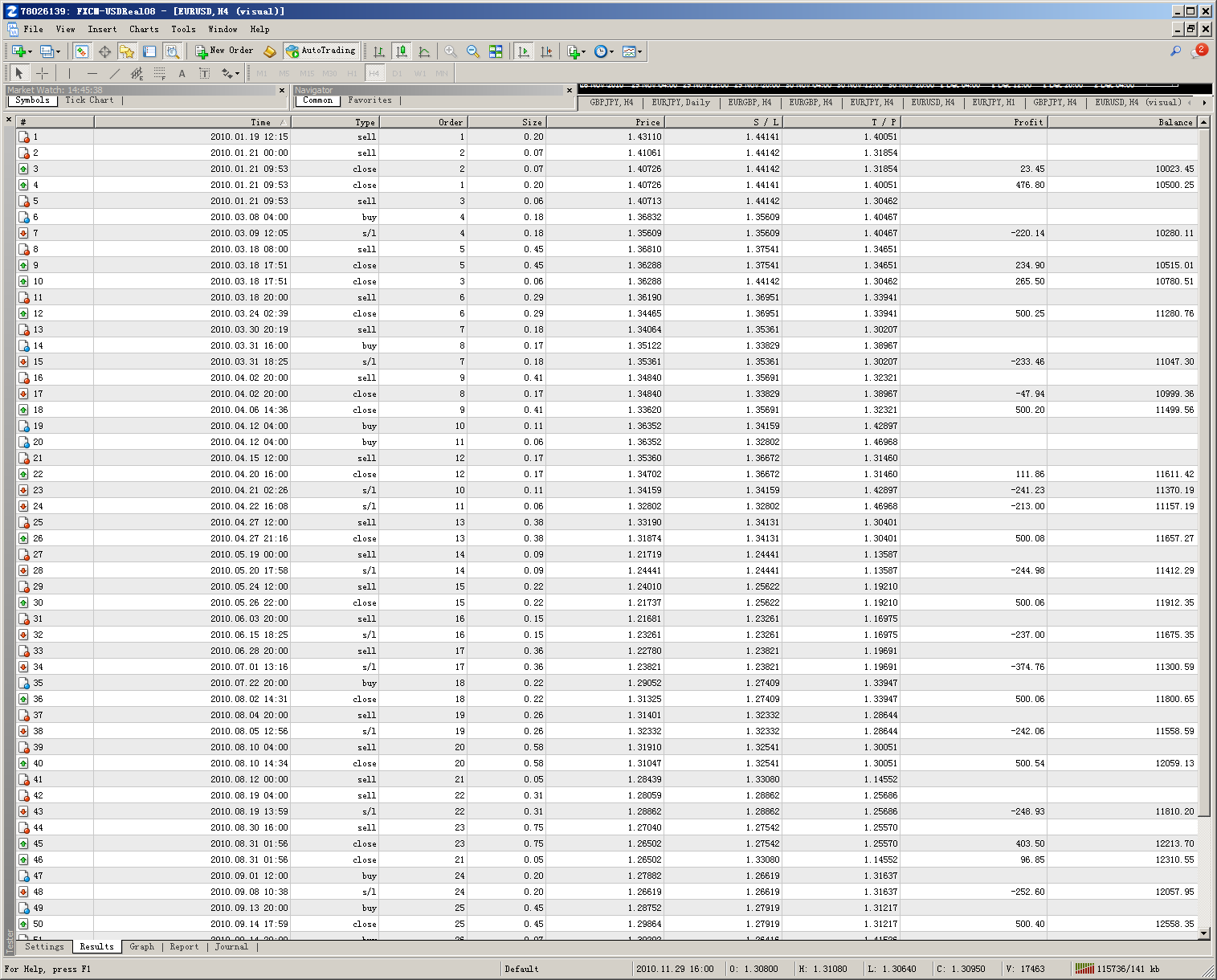Open the notifications chat bubble icon
The height and width of the screenshot is (980, 1217).
pos(1199,51)
